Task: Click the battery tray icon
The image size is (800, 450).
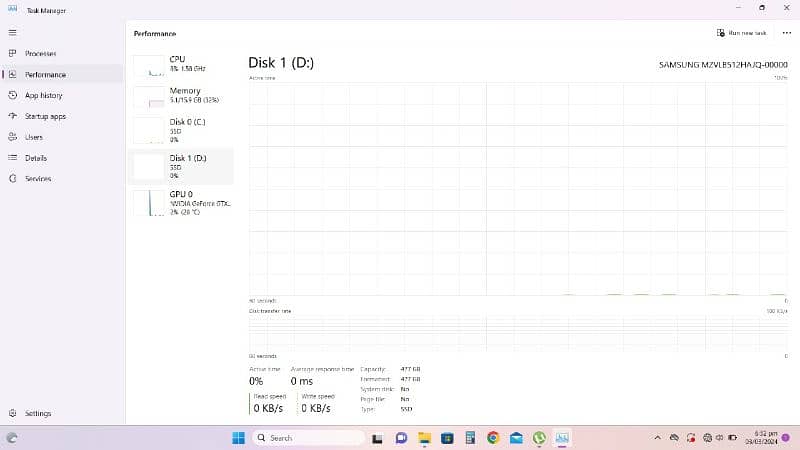Action: point(733,438)
